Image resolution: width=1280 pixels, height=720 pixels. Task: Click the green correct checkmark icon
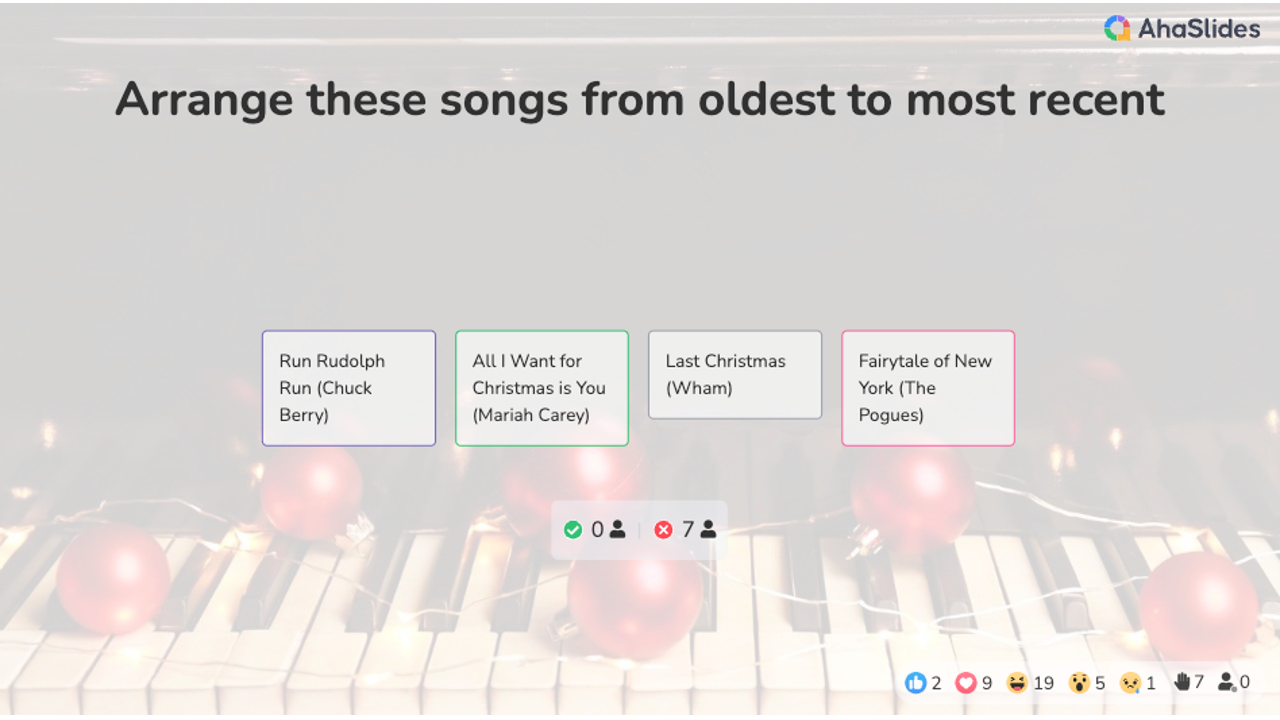tap(573, 530)
